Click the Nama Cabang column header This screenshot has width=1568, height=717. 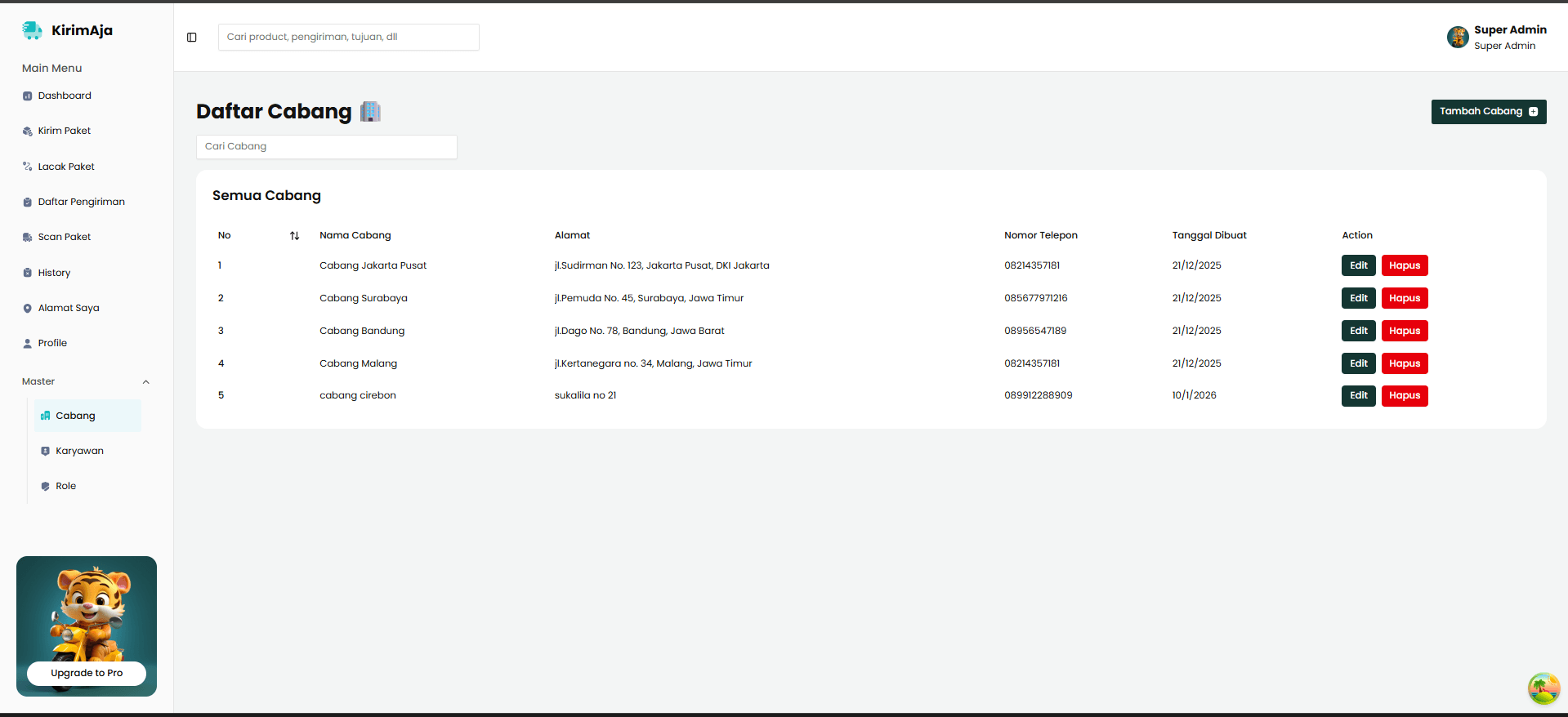pyautogui.click(x=355, y=235)
